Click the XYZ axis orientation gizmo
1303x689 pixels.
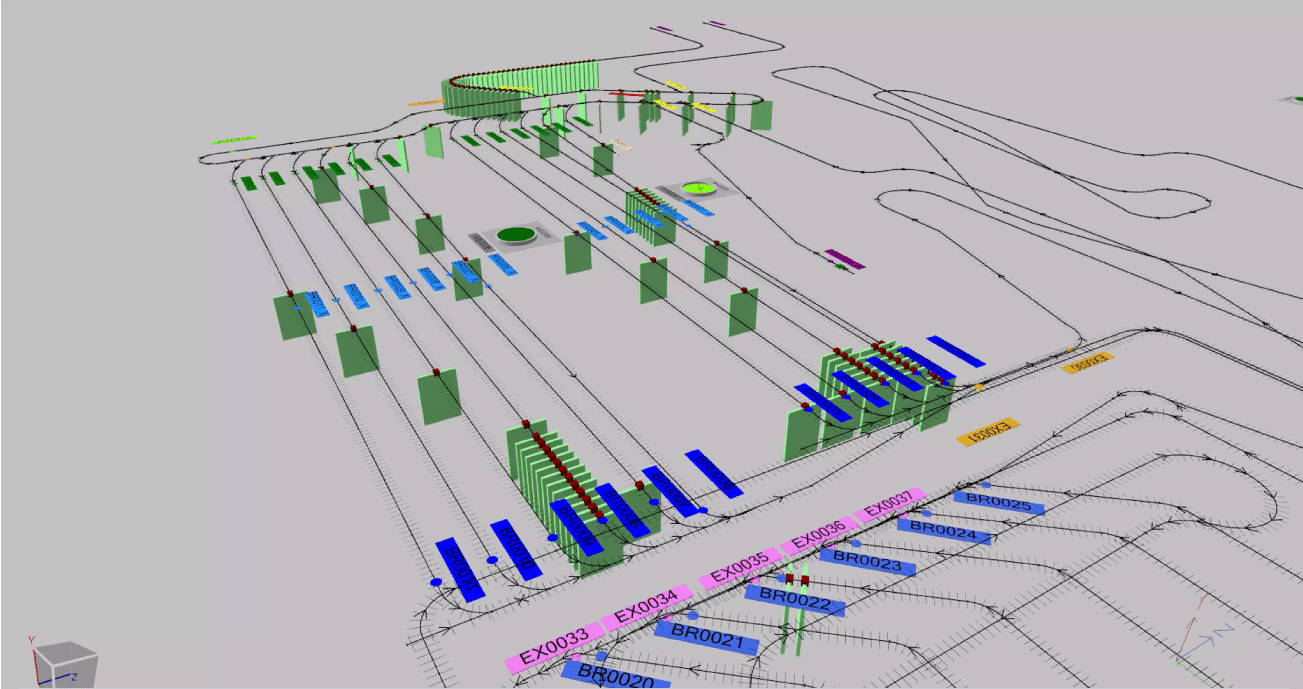click(1203, 636)
